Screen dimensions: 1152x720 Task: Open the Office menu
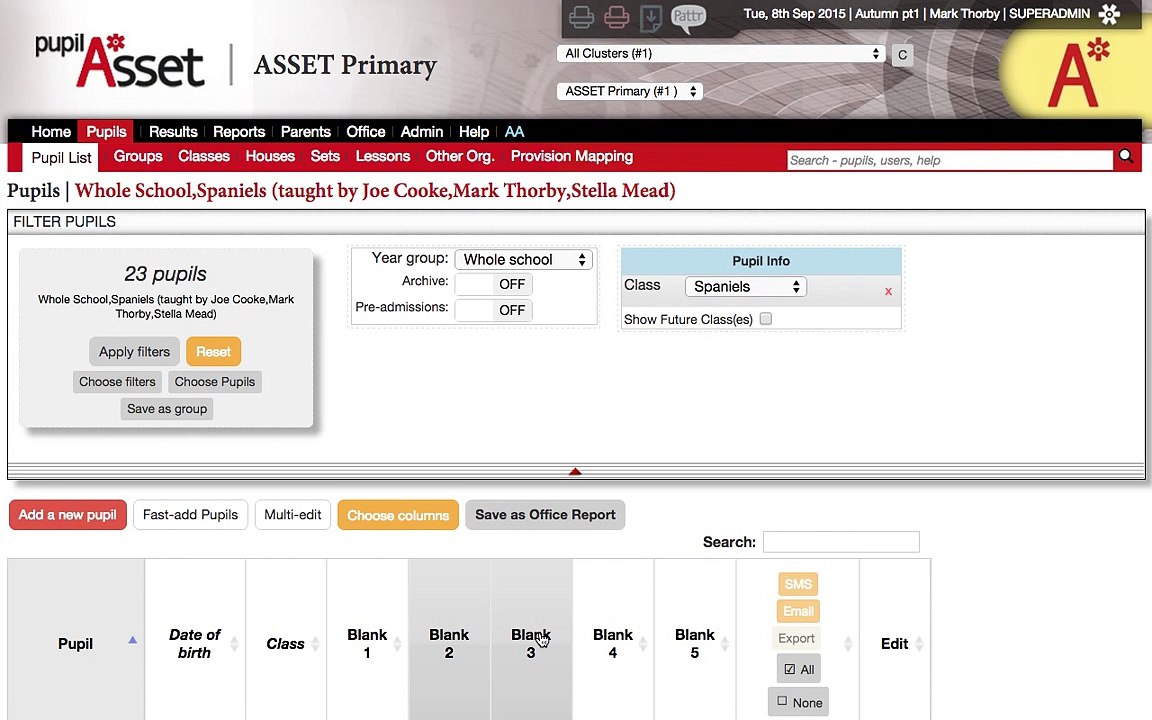[x=366, y=132]
